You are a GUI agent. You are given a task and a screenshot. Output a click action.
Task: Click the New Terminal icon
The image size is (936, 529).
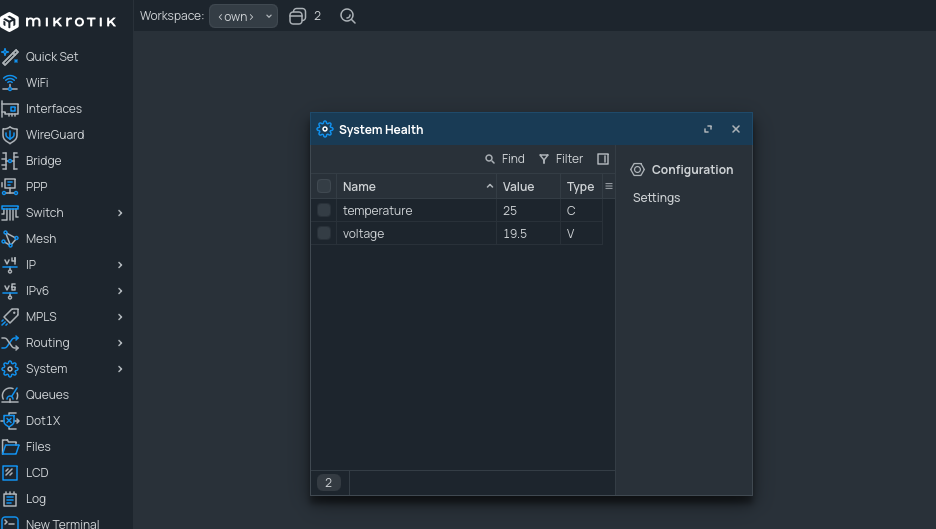click(10, 524)
